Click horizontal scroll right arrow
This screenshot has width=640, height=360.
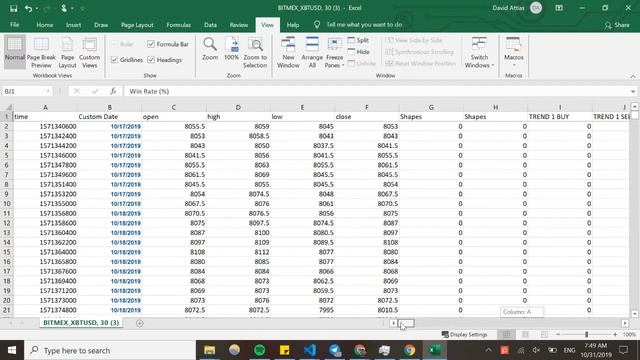tap(625, 323)
